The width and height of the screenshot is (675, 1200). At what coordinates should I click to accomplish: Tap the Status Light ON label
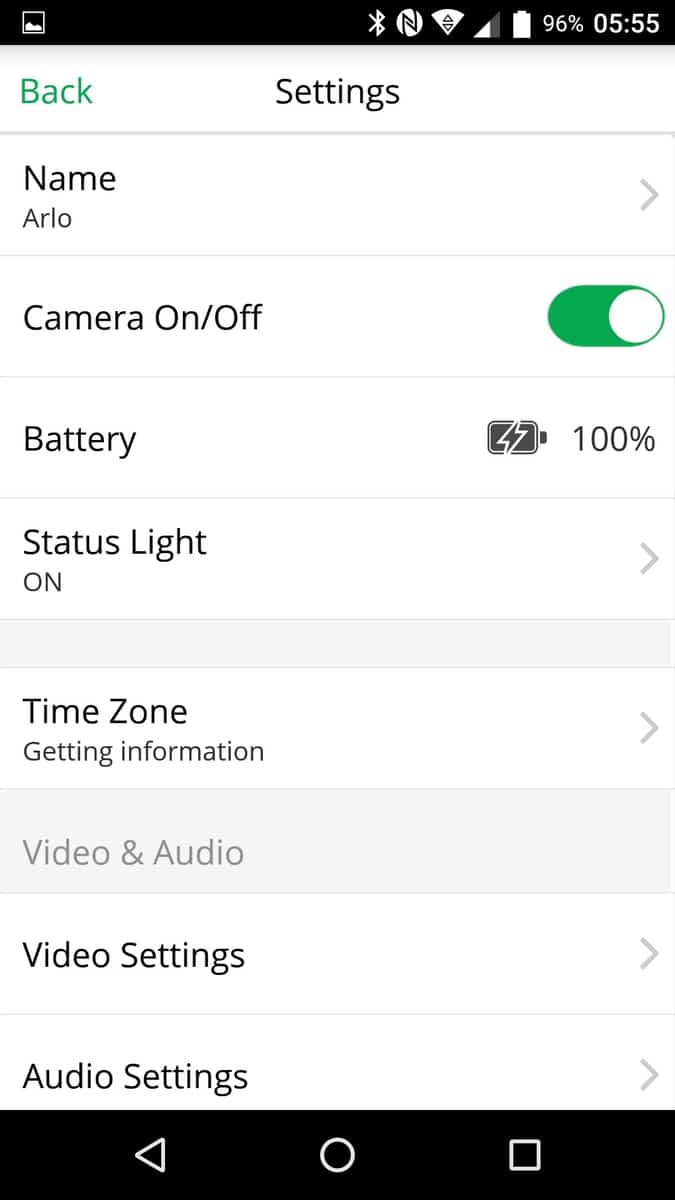tap(42, 582)
